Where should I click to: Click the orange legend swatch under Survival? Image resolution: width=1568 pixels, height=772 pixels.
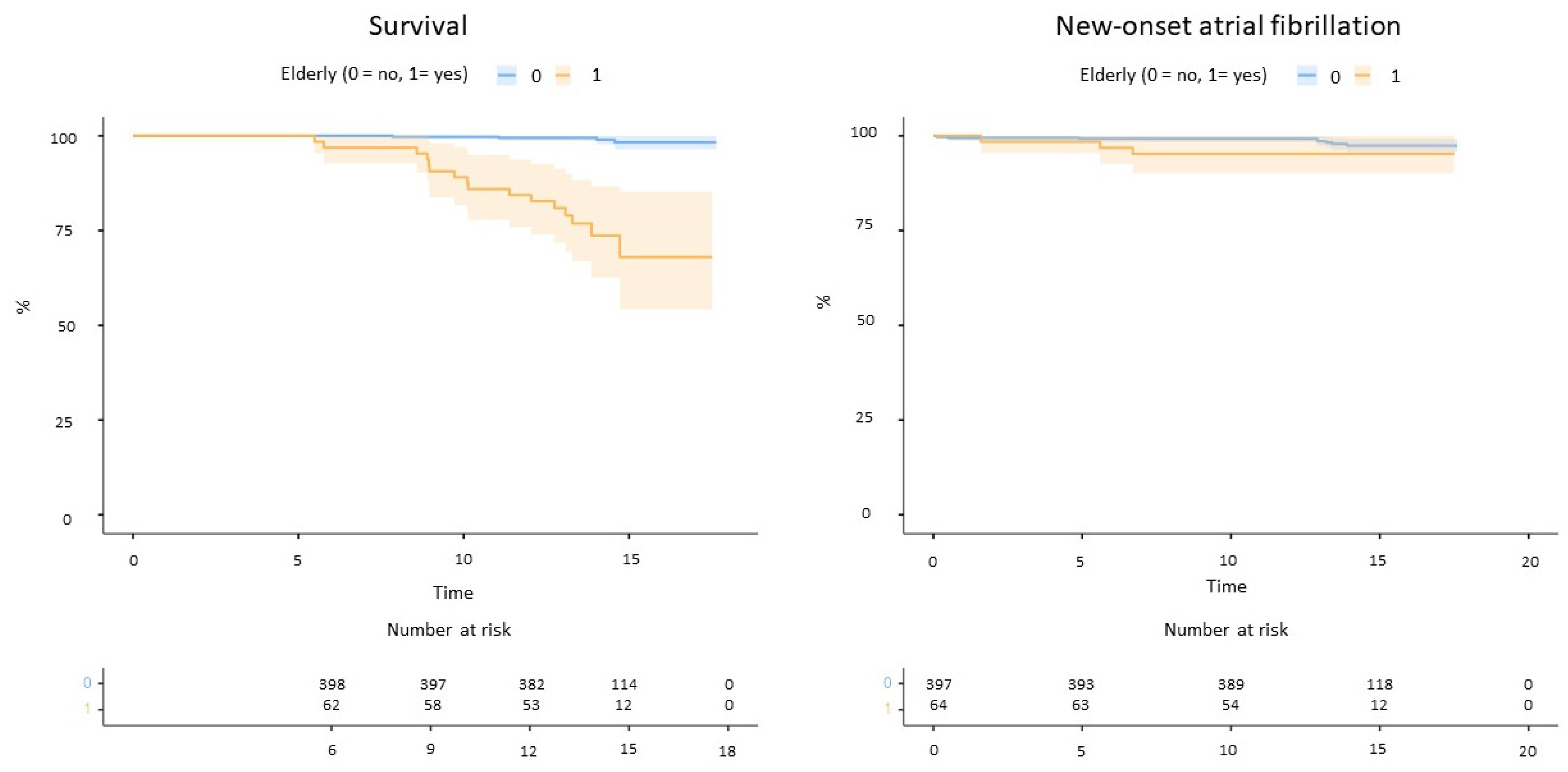(x=563, y=76)
